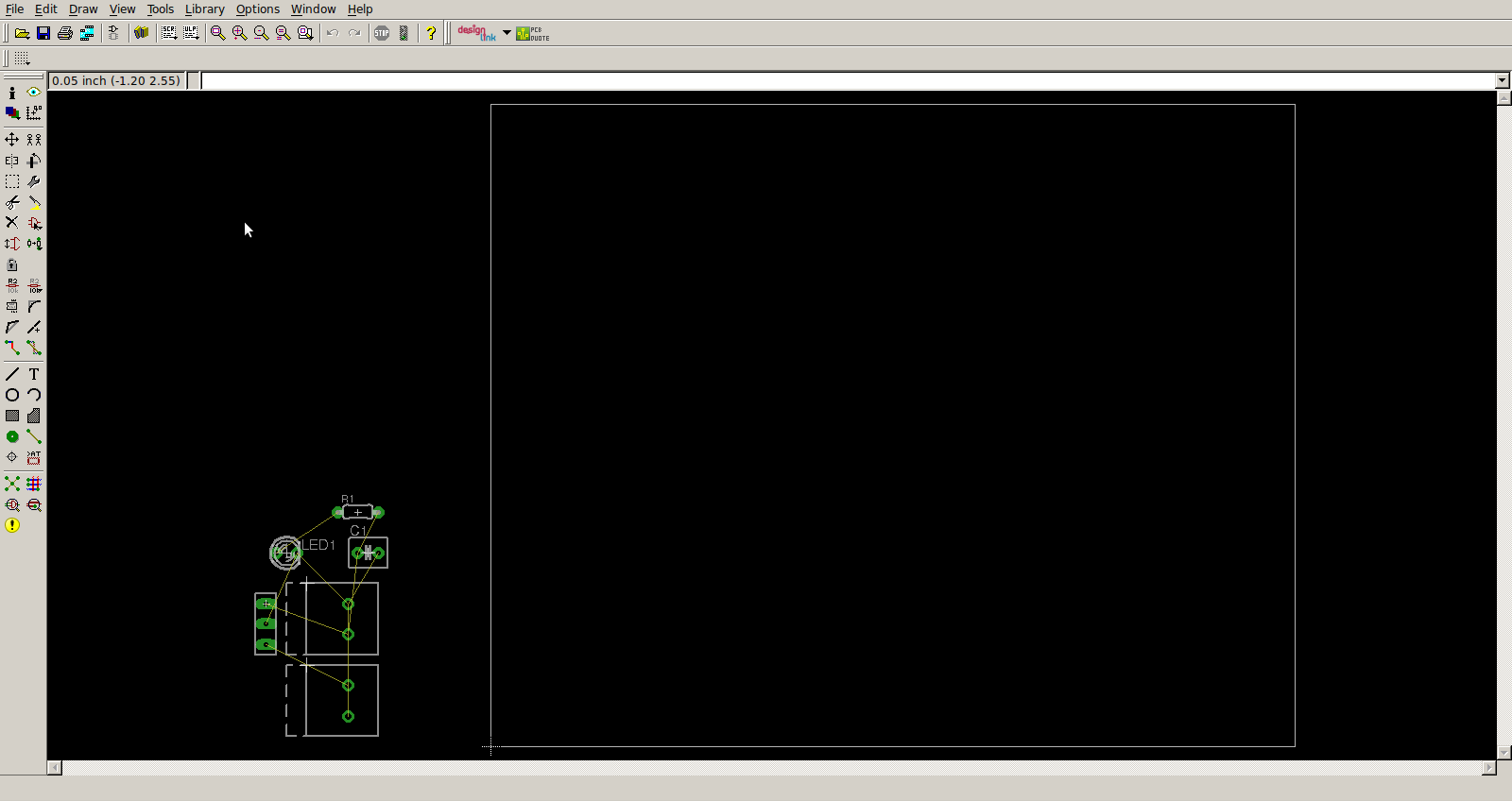The width and height of the screenshot is (1512, 801).
Task: Activate the Route tool
Action: [12, 348]
